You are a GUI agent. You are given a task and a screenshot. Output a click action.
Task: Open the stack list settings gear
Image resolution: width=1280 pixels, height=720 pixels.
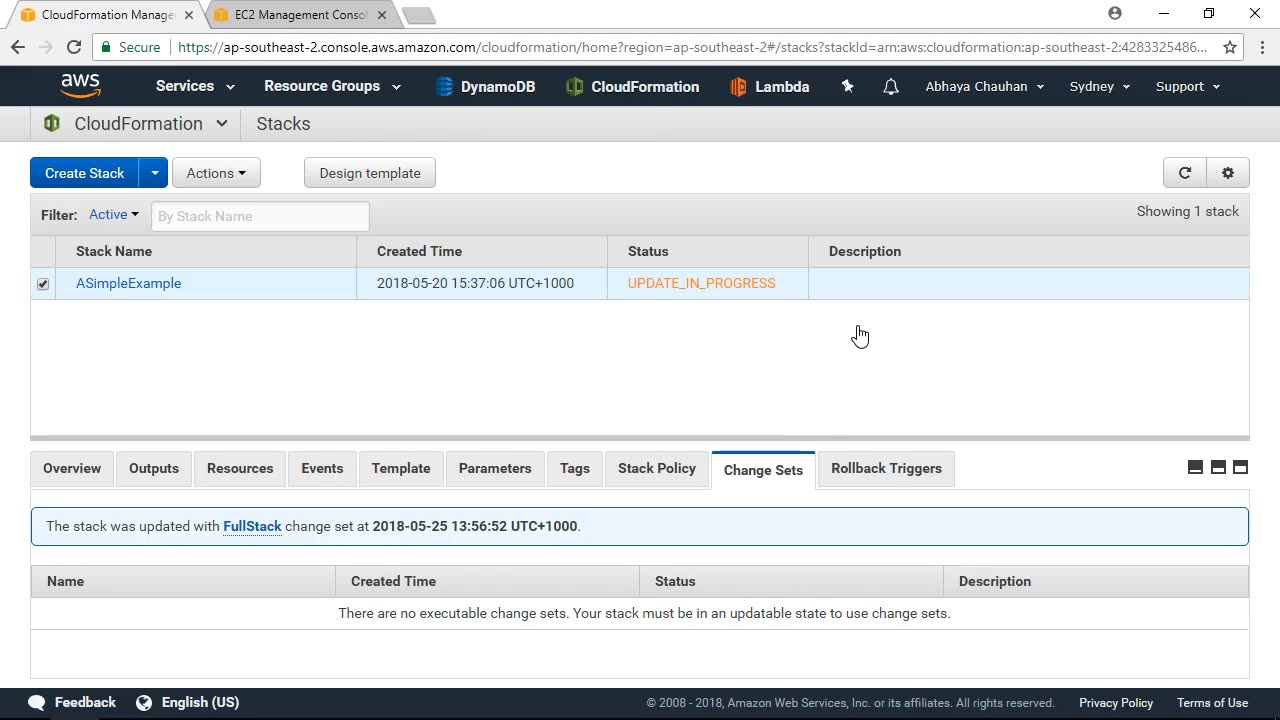pyautogui.click(x=1228, y=173)
